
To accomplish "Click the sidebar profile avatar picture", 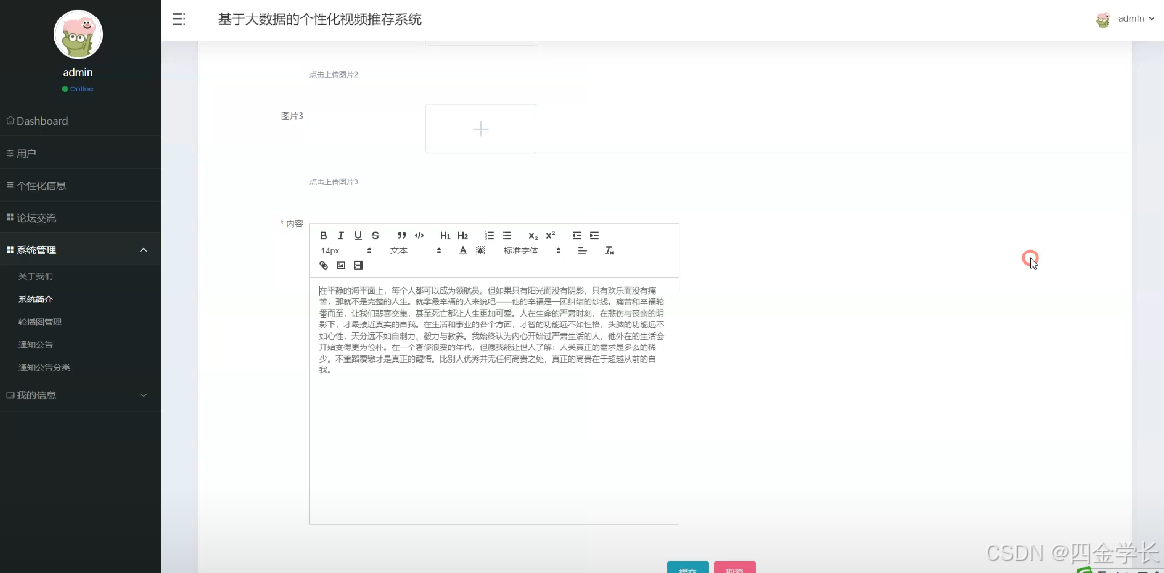I will click(x=78, y=34).
